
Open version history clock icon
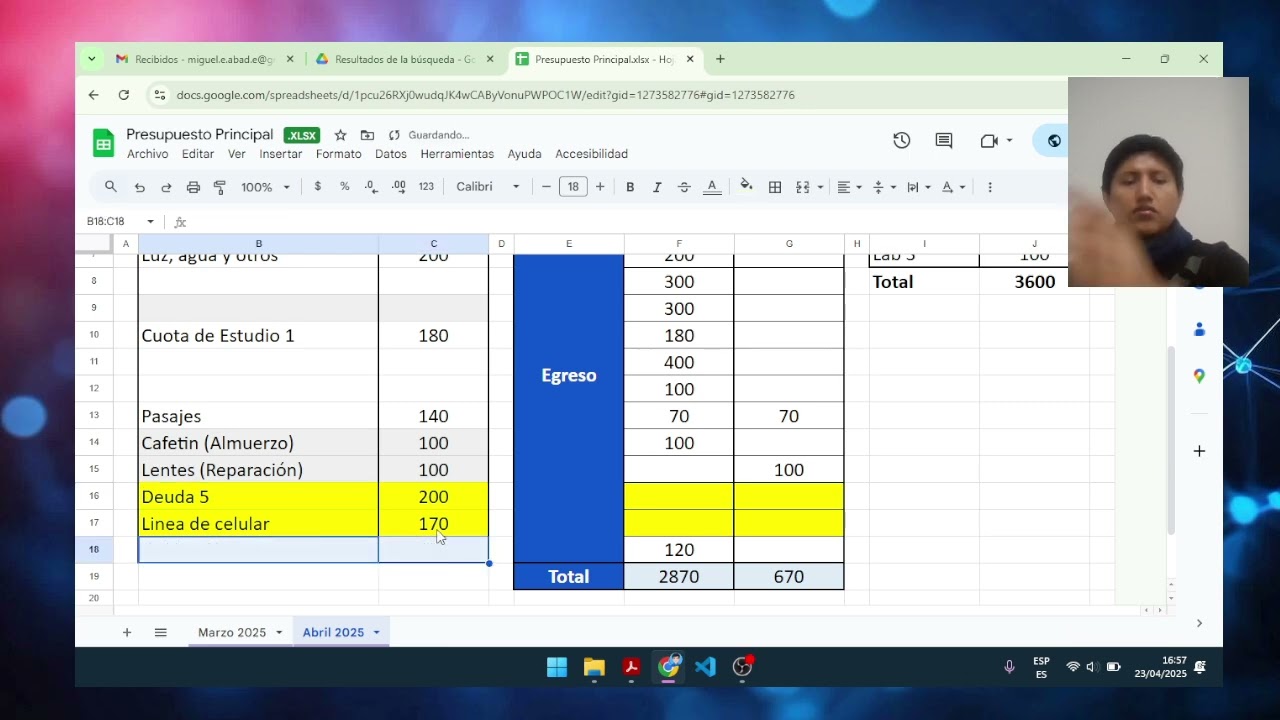(x=902, y=141)
